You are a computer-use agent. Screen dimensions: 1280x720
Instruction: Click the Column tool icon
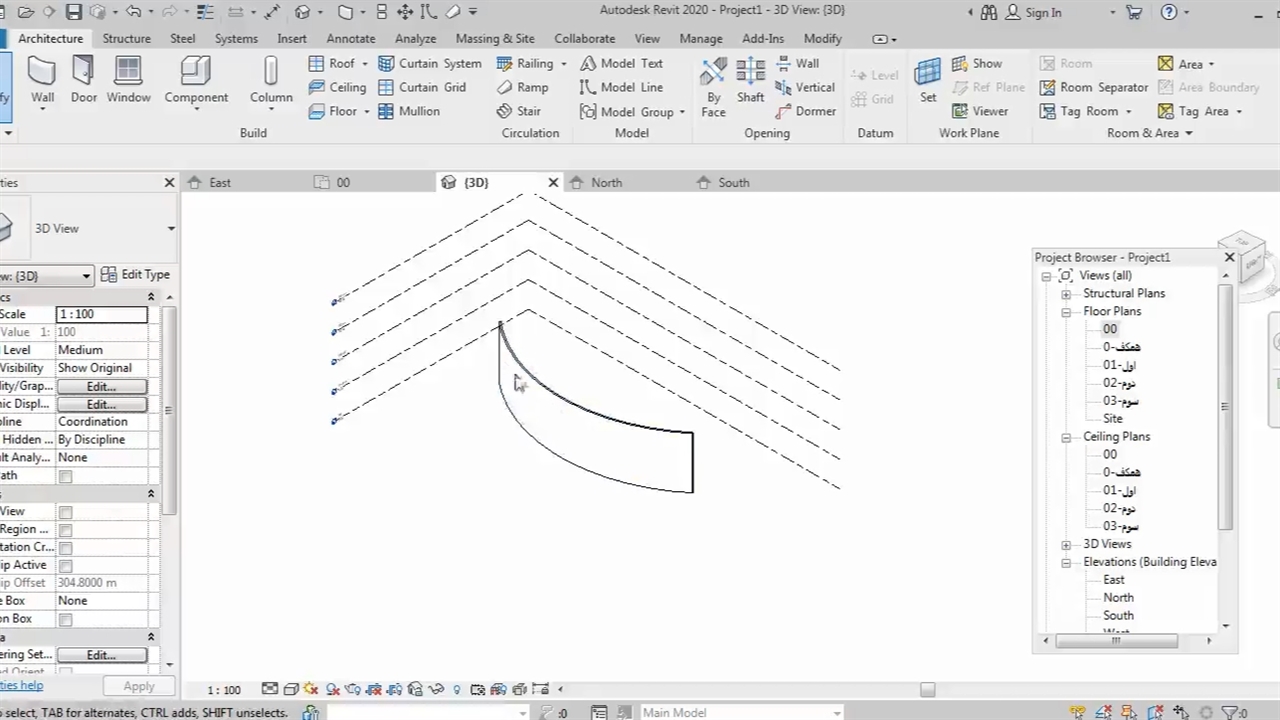pos(271,72)
